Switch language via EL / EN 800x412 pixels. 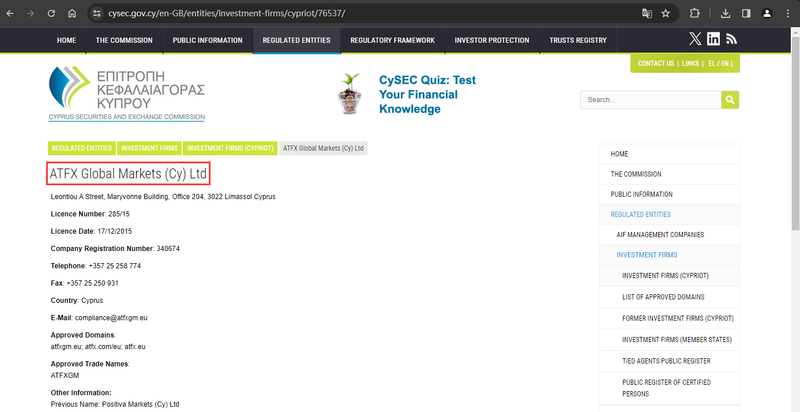point(718,64)
